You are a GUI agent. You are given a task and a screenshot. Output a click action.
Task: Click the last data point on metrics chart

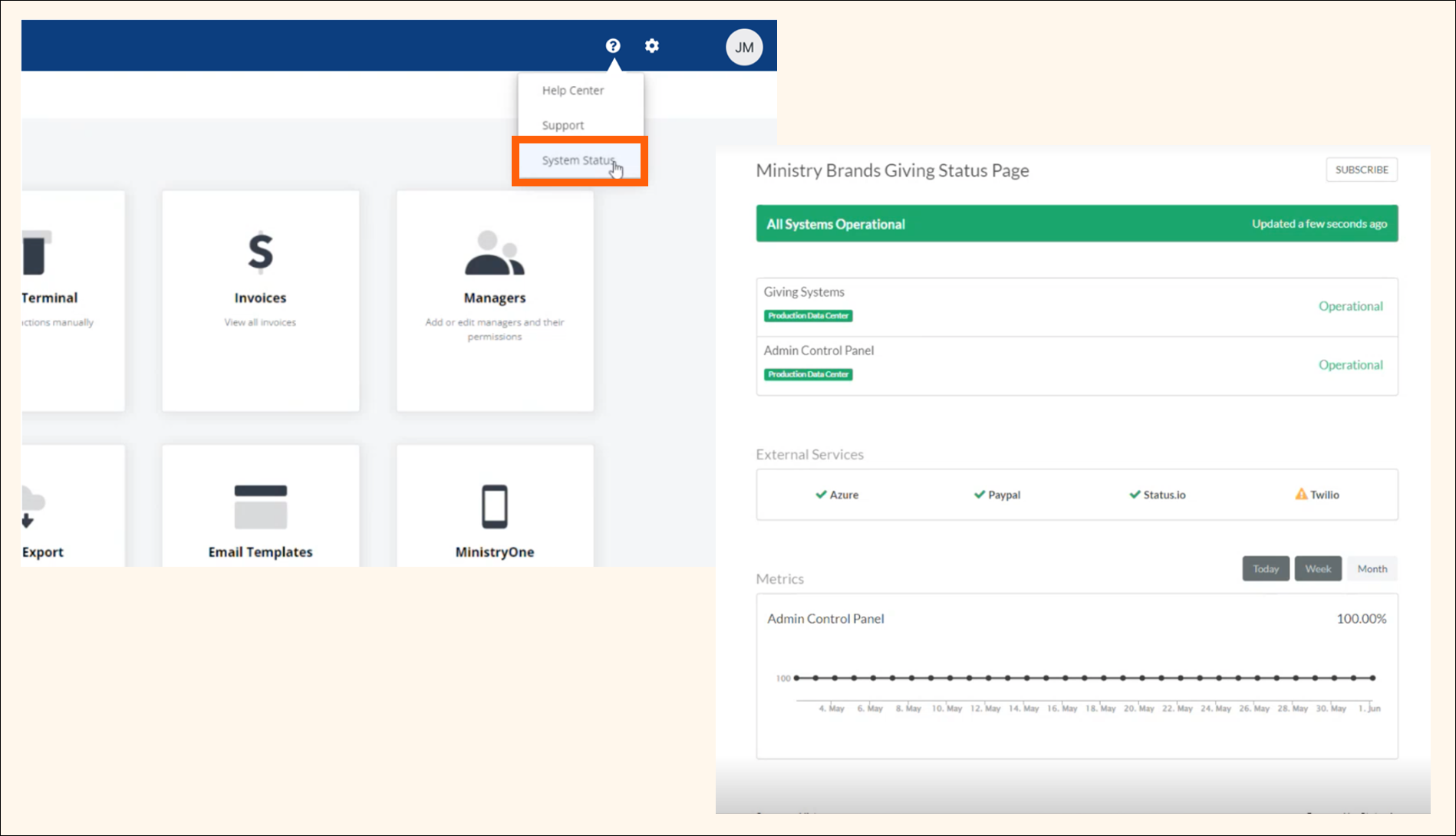tap(1372, 678)
